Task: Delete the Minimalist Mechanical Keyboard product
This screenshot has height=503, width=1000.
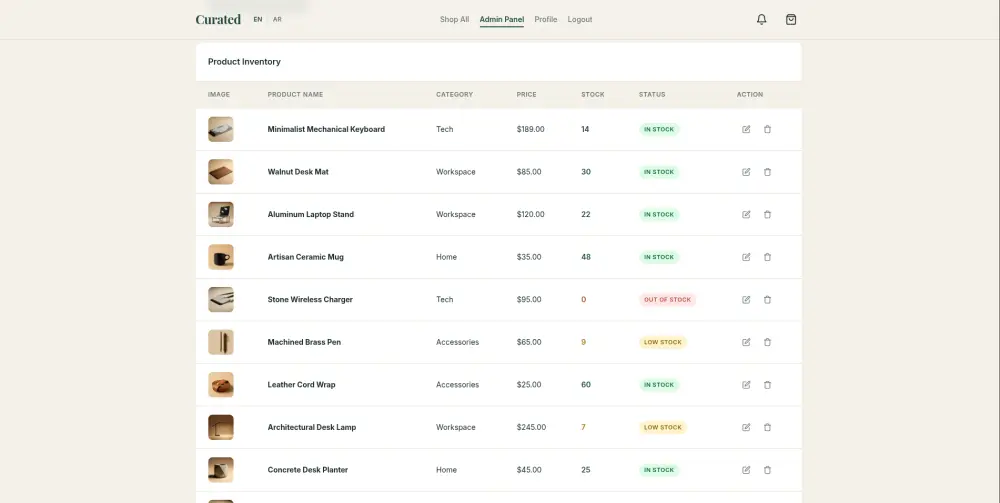Action: point(767,129)
